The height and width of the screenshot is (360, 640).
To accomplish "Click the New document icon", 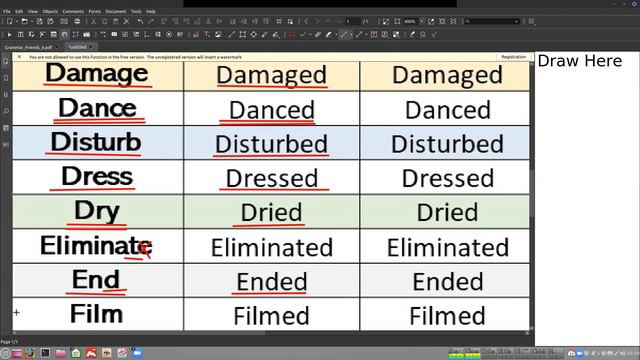I will click(x=9, y=21).
